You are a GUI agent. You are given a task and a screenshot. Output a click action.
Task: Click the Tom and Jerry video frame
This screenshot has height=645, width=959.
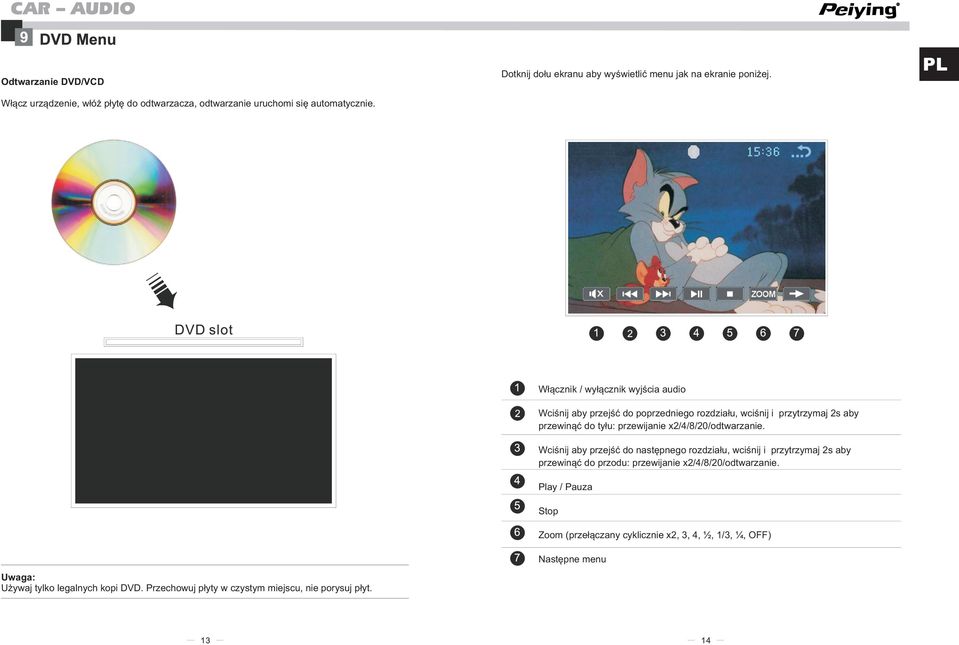point(697,227)
